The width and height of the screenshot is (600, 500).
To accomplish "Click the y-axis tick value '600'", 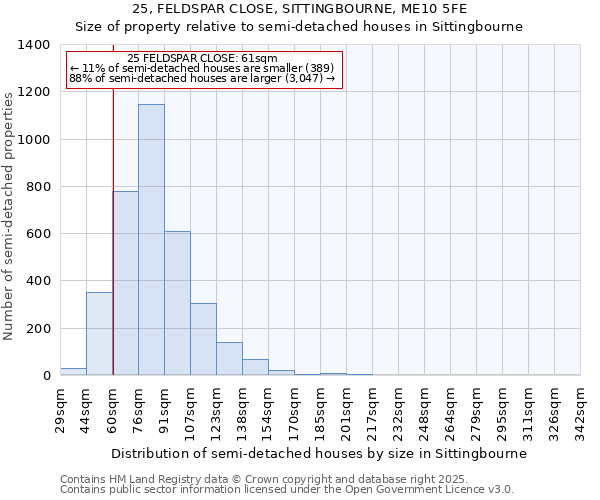I will pyautogui.click(x=38, y=234).
